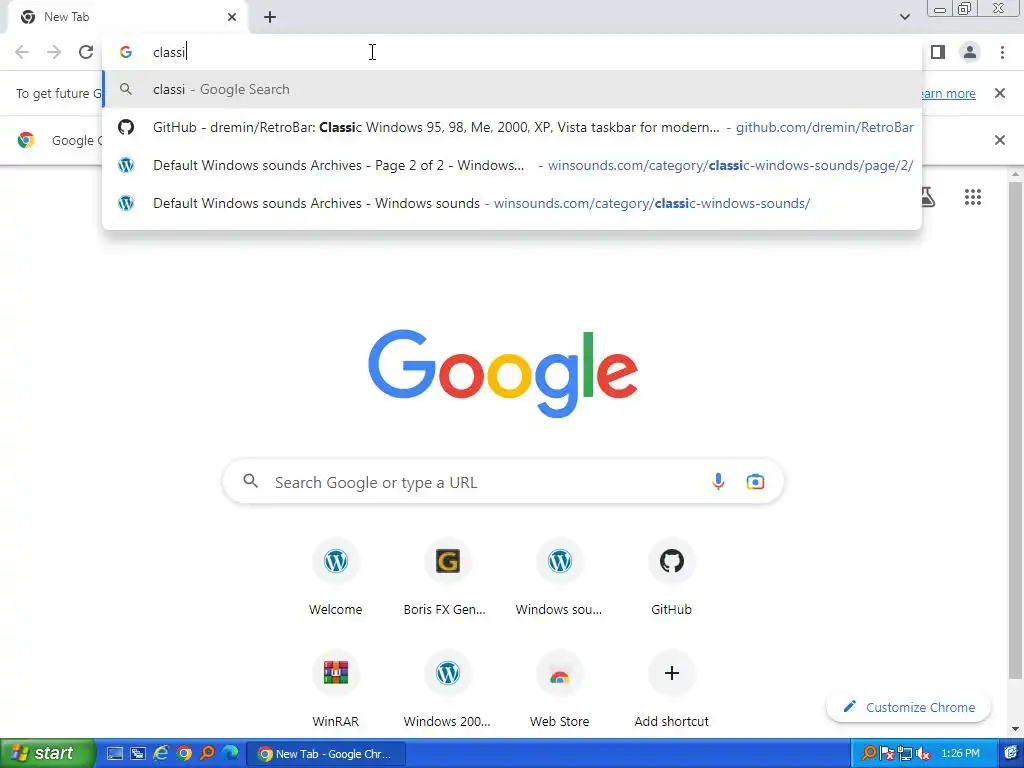Screen dimensions: 1024x768
Task: Open the Welcome shortcut tile
Action: point(336,578)
